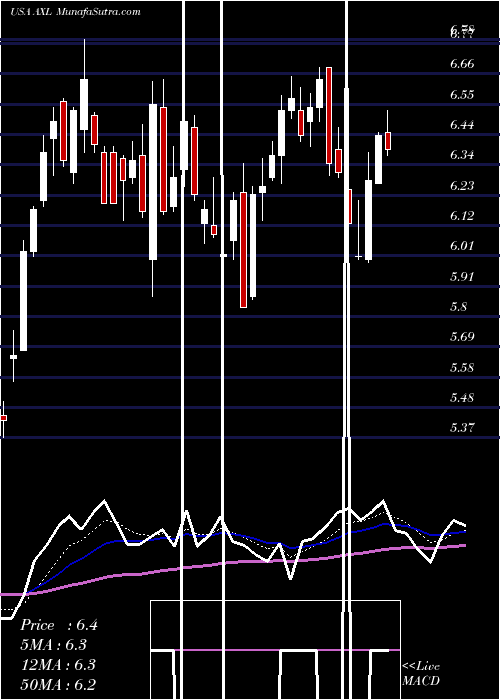
Task: Click the 6.23 price axis label
Action: [x=462, y=185]
